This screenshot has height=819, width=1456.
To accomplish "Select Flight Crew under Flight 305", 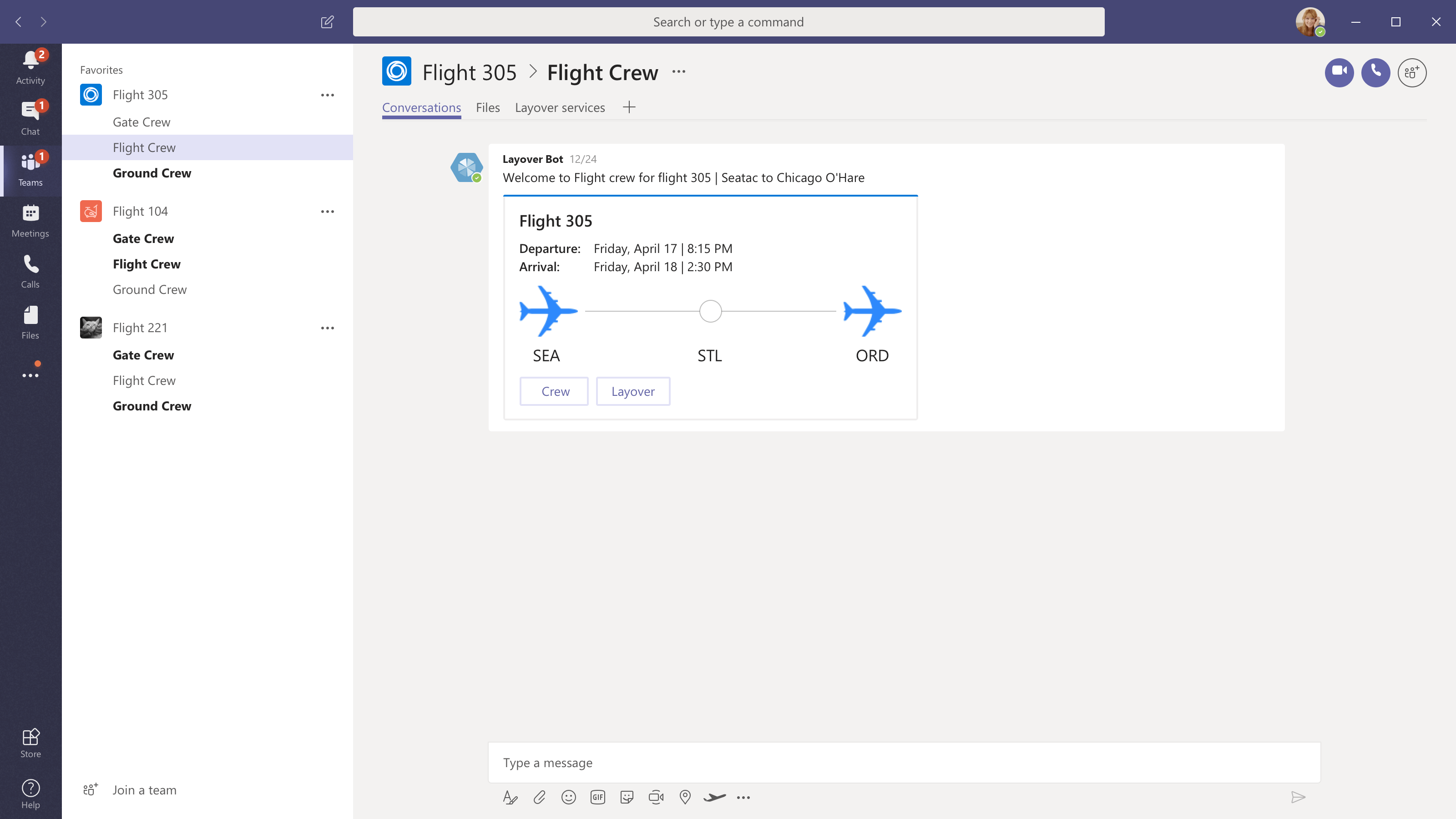I will 207,147.
